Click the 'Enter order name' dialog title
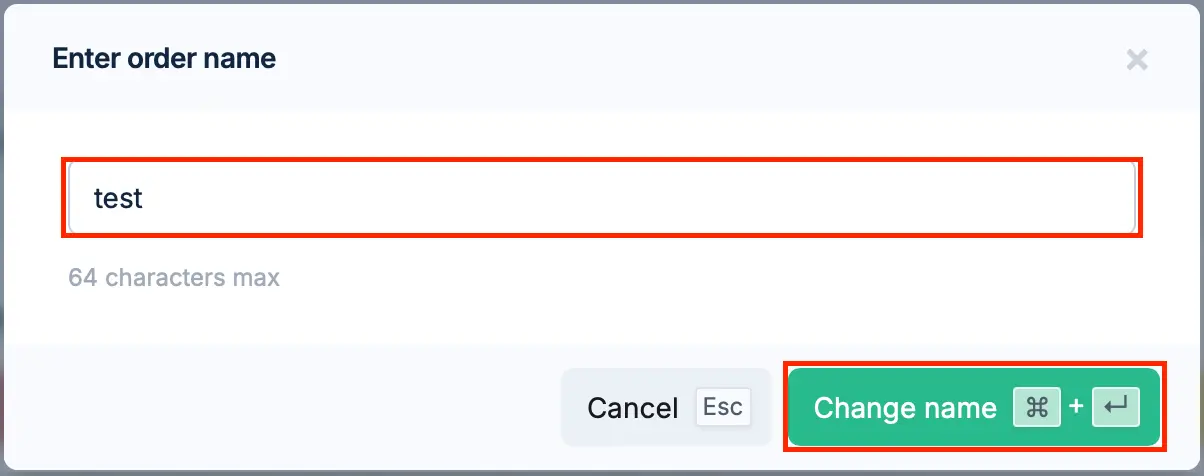Image resolution: width=1204 pixels, height=476 pixels. pyautogui.click(x=164, y=59)
